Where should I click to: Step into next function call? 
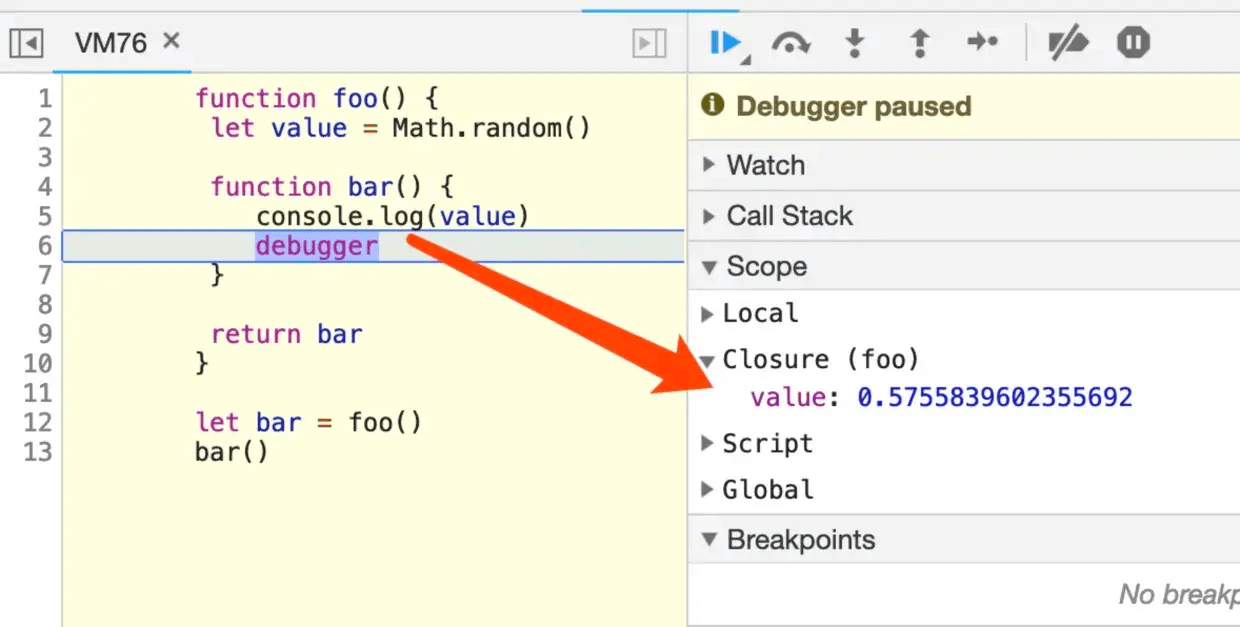(x=855, y=43)
